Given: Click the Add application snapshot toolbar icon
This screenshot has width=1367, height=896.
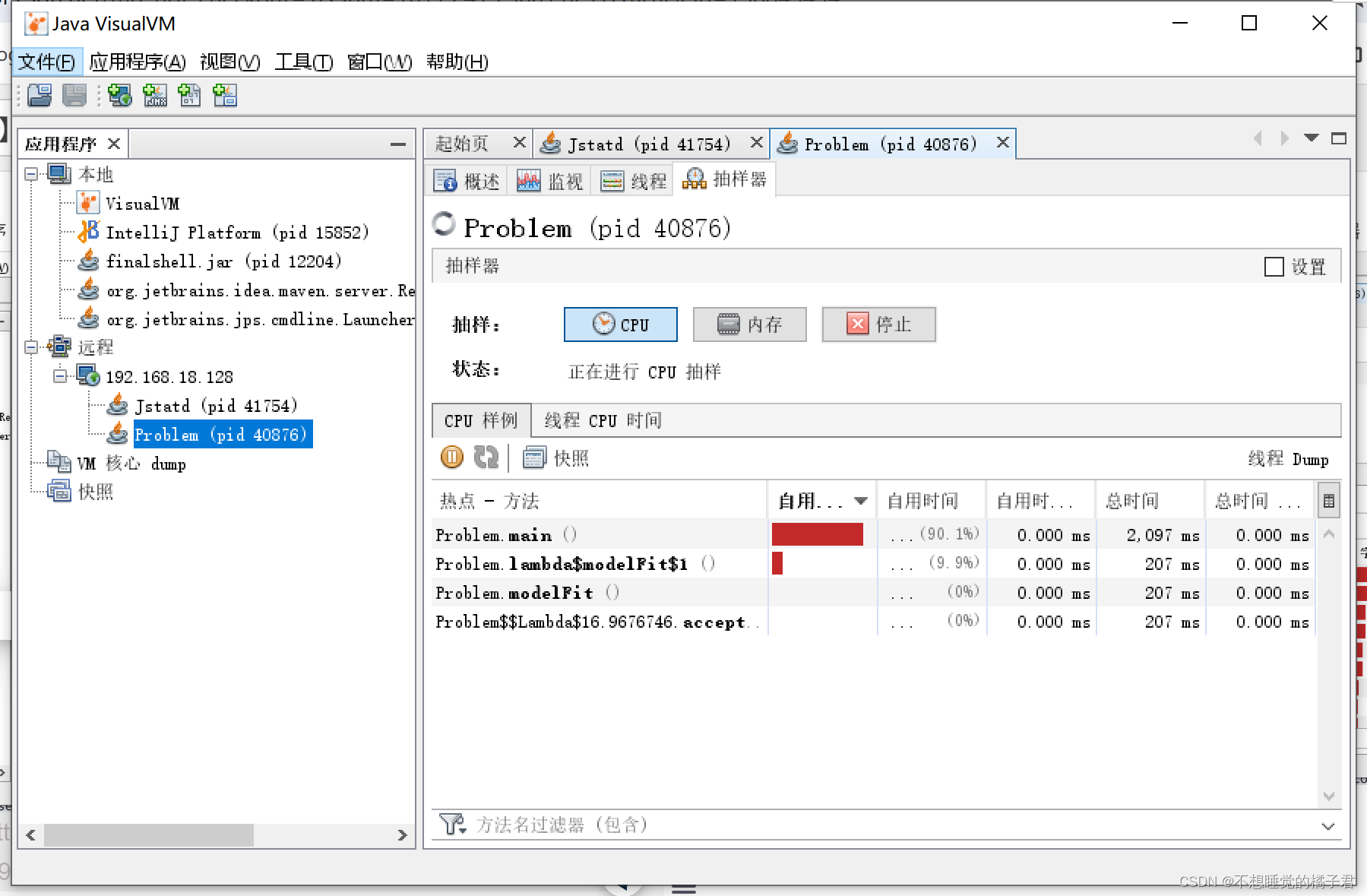Looking at the screenshot, I should 225,95.
